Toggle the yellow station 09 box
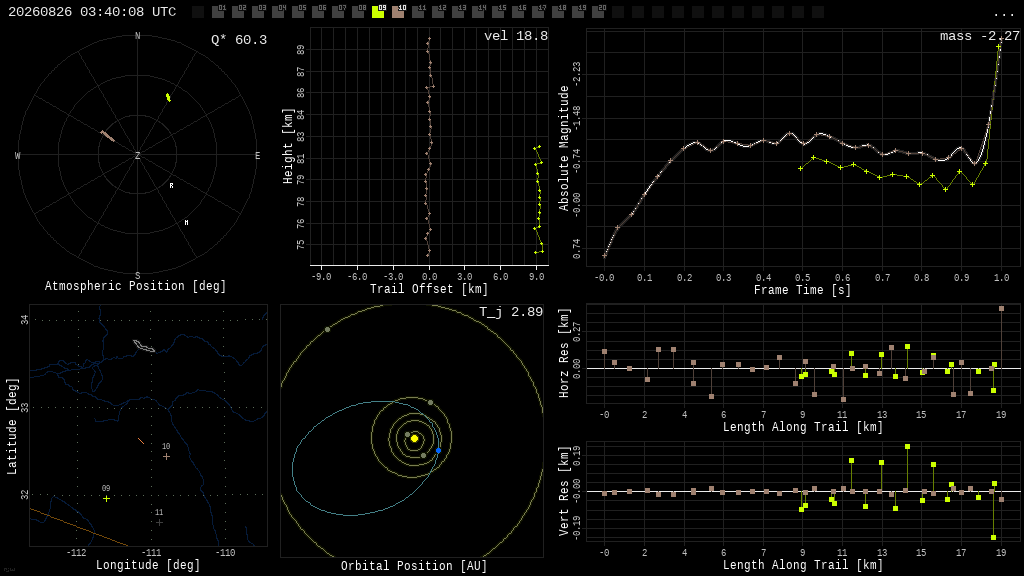Image resolution: width=1024 pixels, height=576 pixels. pos(378,12)
